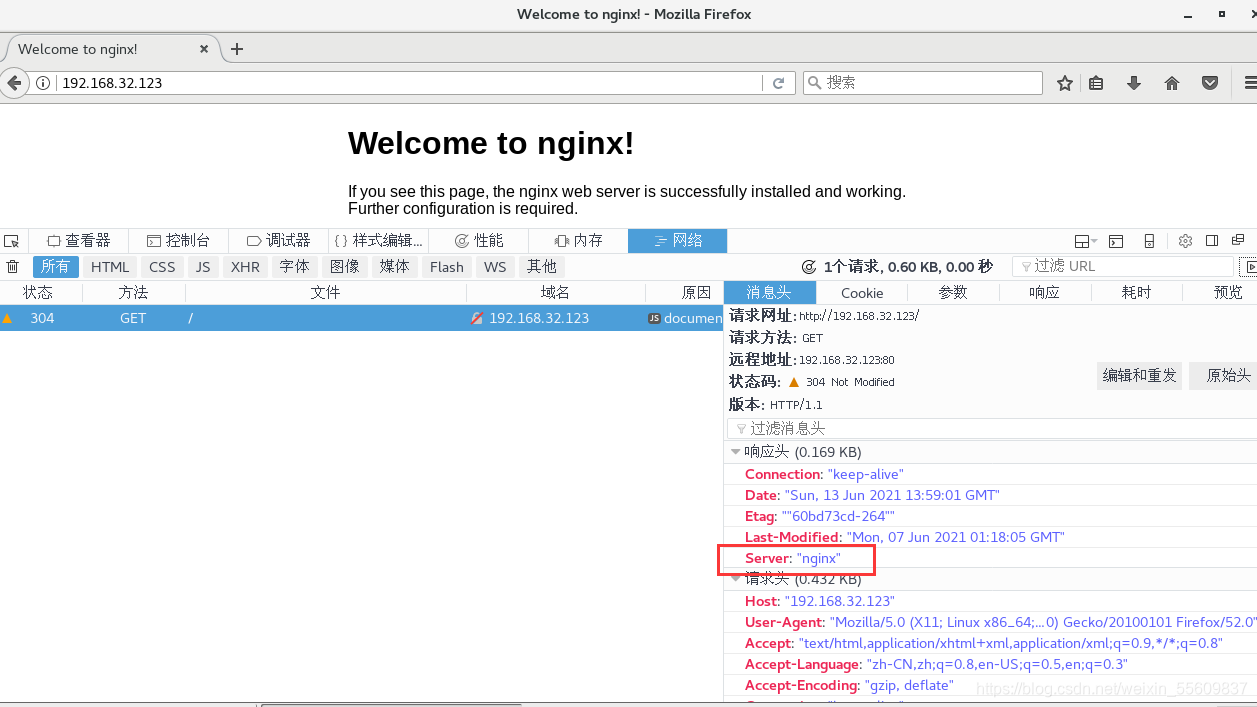
Task: Switch to 调试器 debugger tab
Action: pos(278,241)
